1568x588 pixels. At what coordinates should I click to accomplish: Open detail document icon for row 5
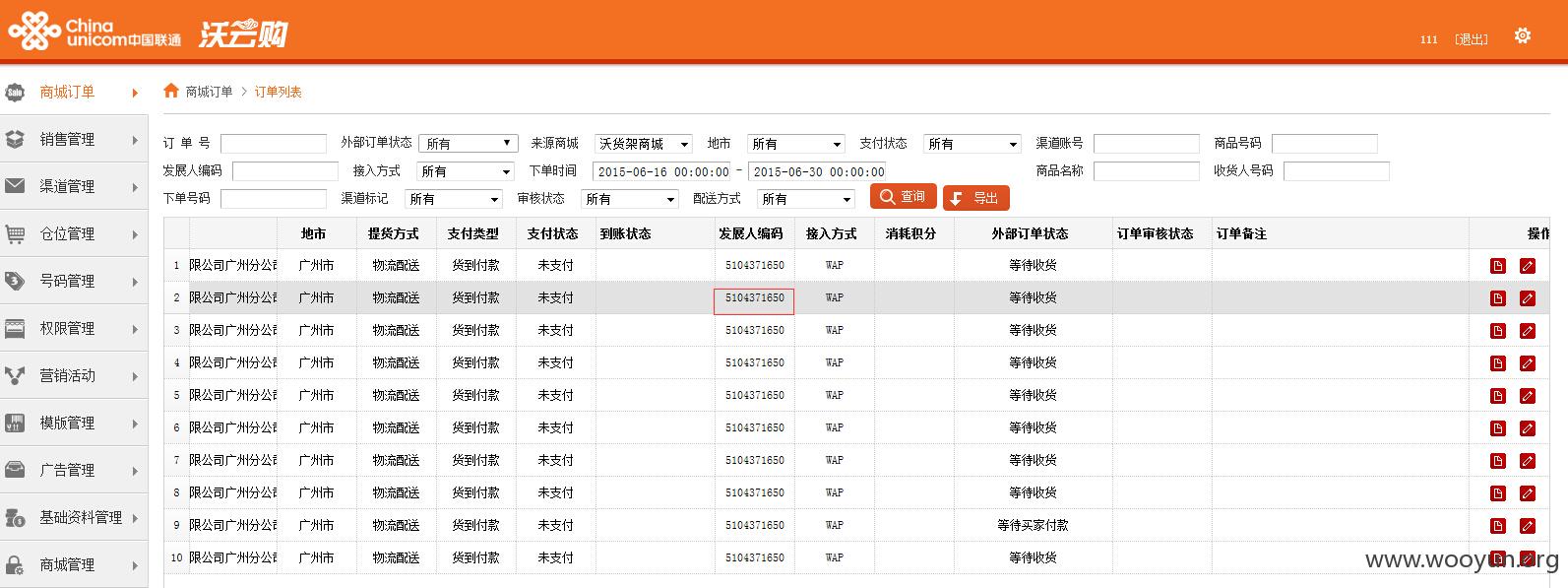click(x=1498, y=396)
